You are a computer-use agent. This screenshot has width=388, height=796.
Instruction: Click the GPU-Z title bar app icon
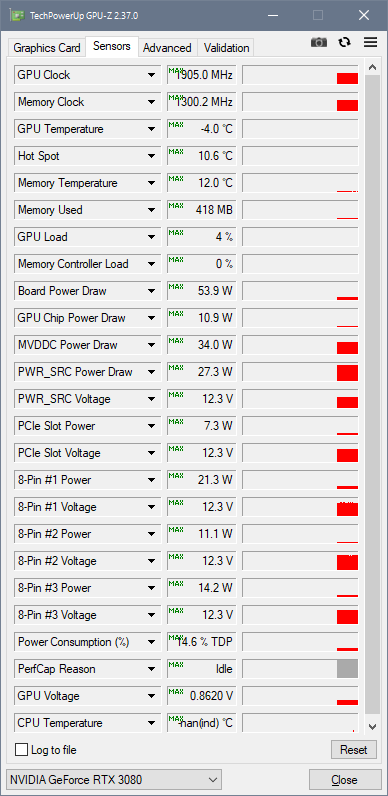[x=18, y=15]
